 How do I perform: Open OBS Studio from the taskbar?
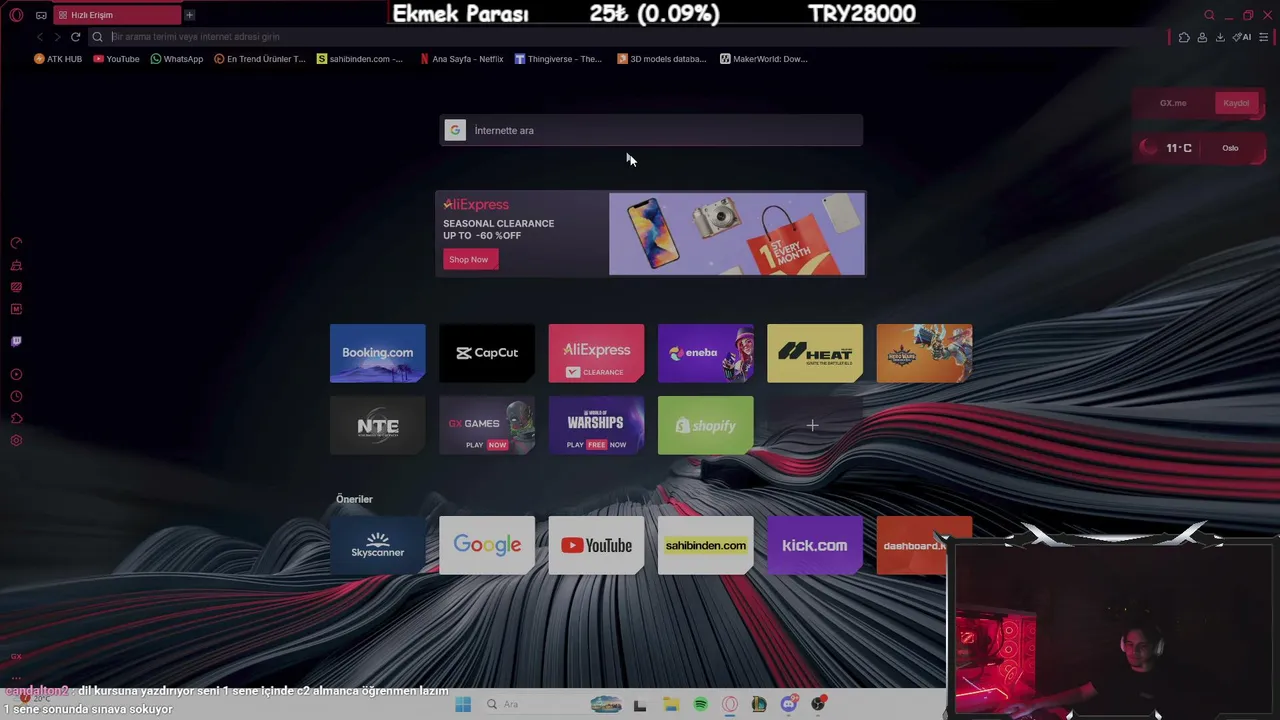[818, 704]
